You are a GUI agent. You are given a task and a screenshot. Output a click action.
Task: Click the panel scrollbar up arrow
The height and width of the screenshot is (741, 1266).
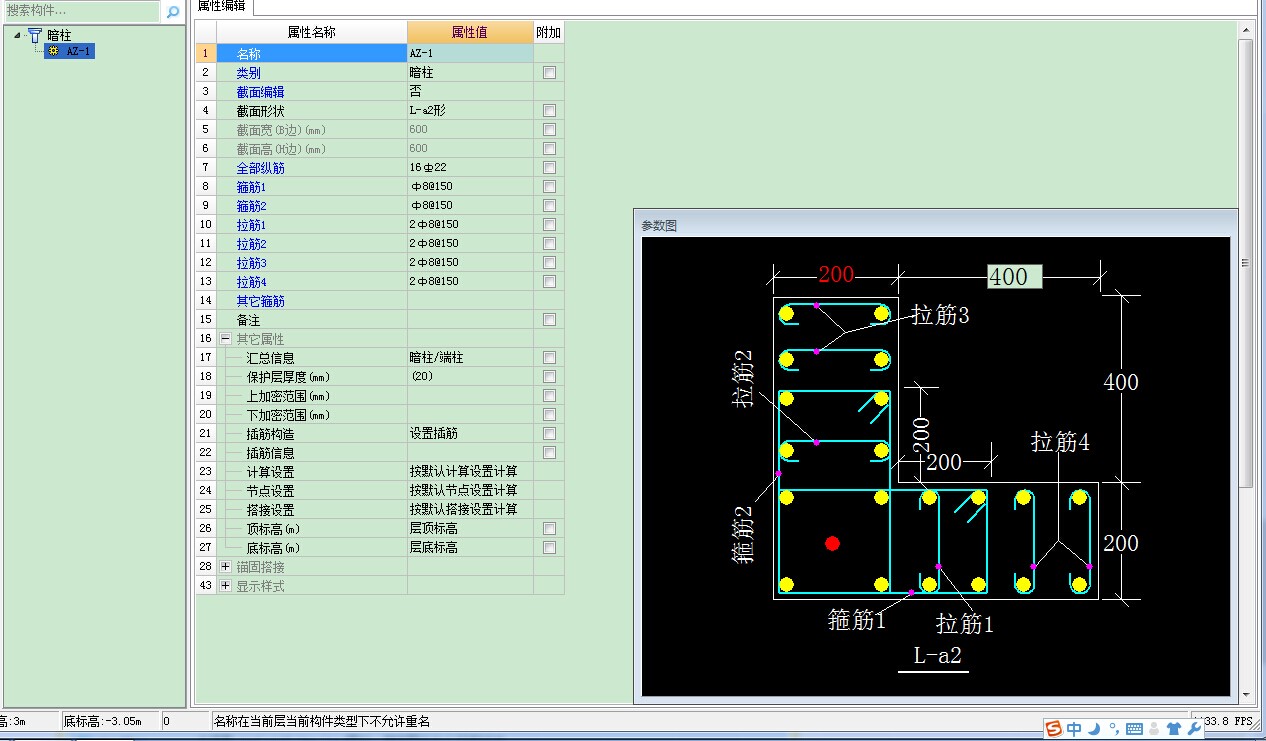click(x=1246, y=29)
